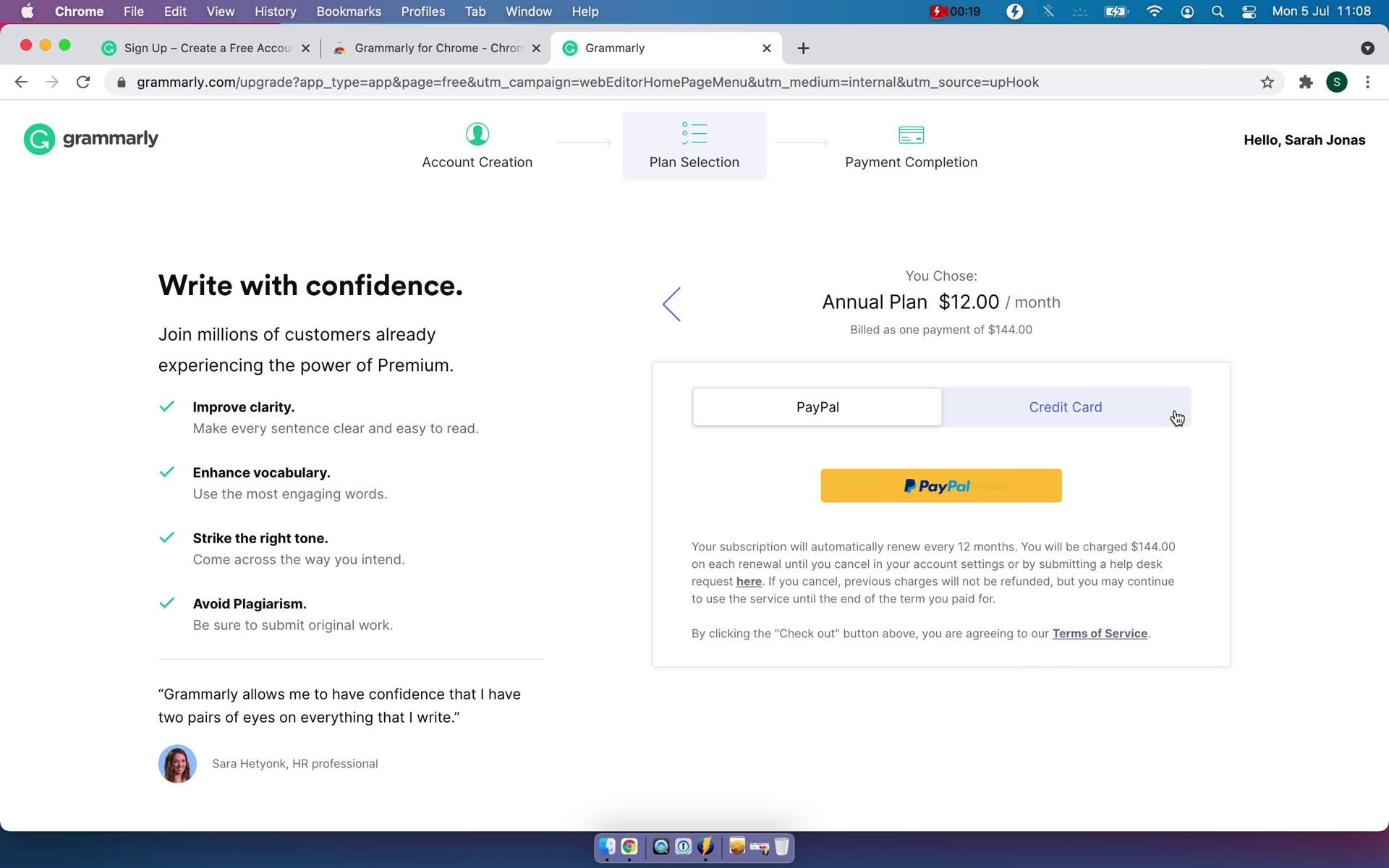The image size is (1389, 868).
Task: Open Chrome's three-dot menu
Action: 1367,82
